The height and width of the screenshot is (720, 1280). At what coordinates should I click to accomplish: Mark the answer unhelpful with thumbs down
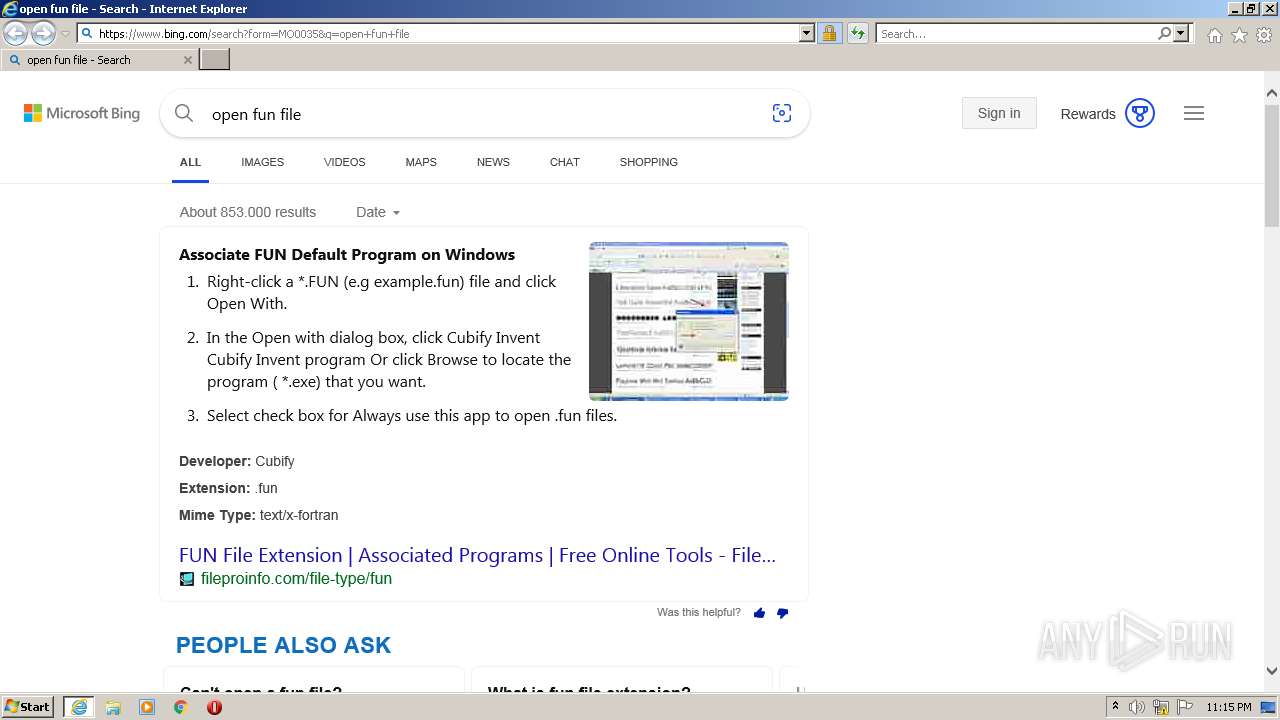782,613
